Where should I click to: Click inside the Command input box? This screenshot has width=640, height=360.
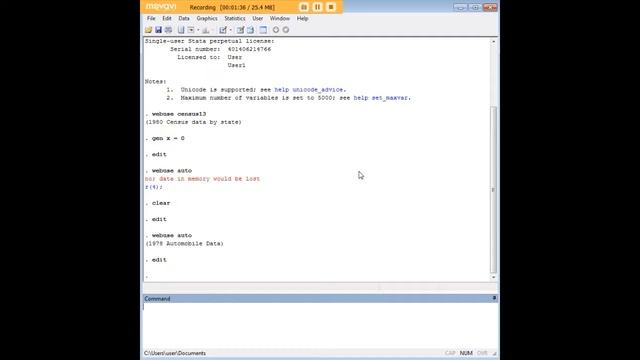click(320, 325)
